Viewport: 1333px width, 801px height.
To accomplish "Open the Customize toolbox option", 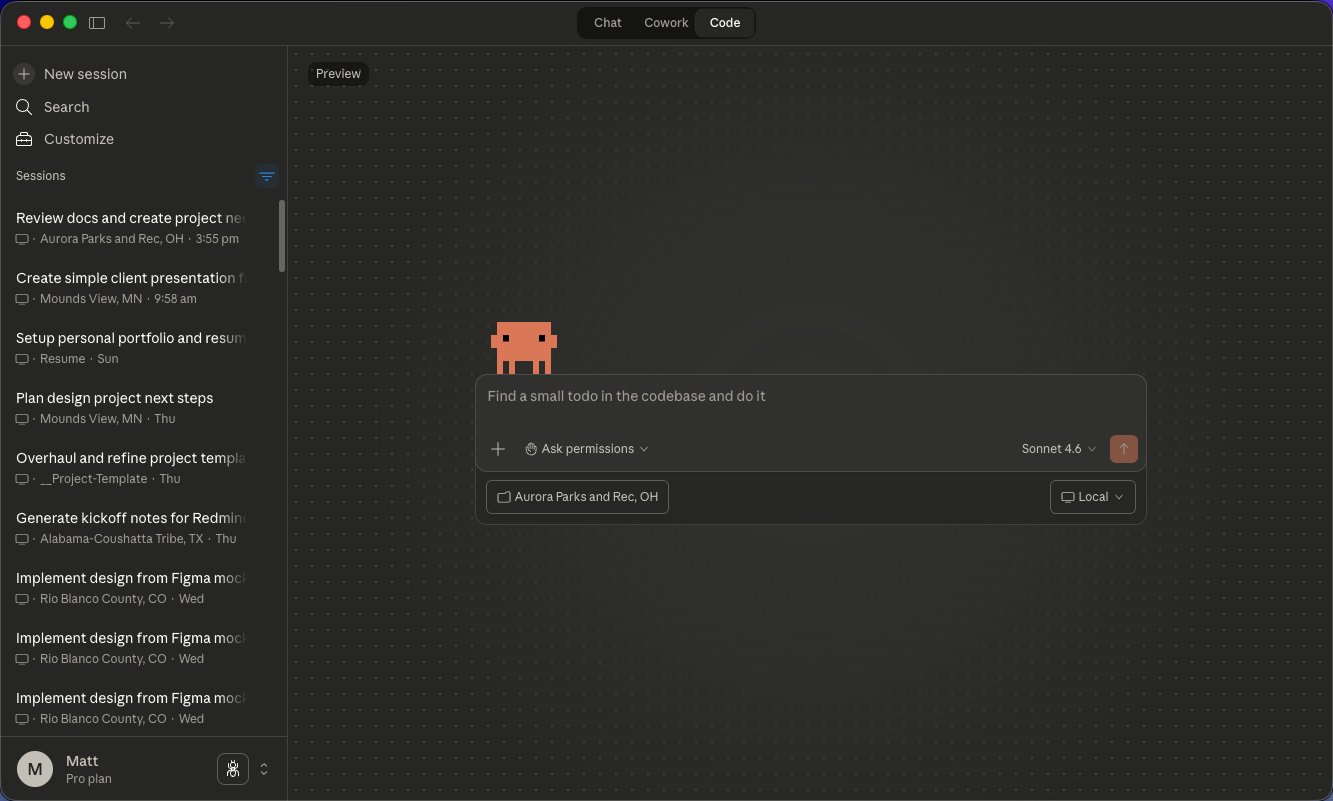I will (x=78, y=139).
